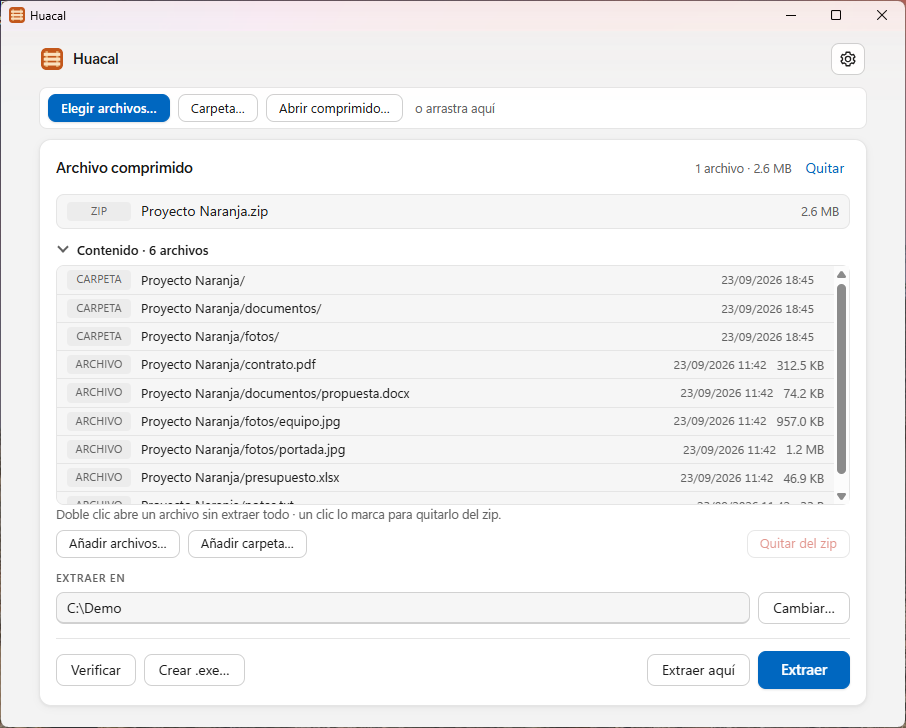This screenshot has height=728, width=906.
Task: Click the o arrastra aquí text
Action: 455,109
